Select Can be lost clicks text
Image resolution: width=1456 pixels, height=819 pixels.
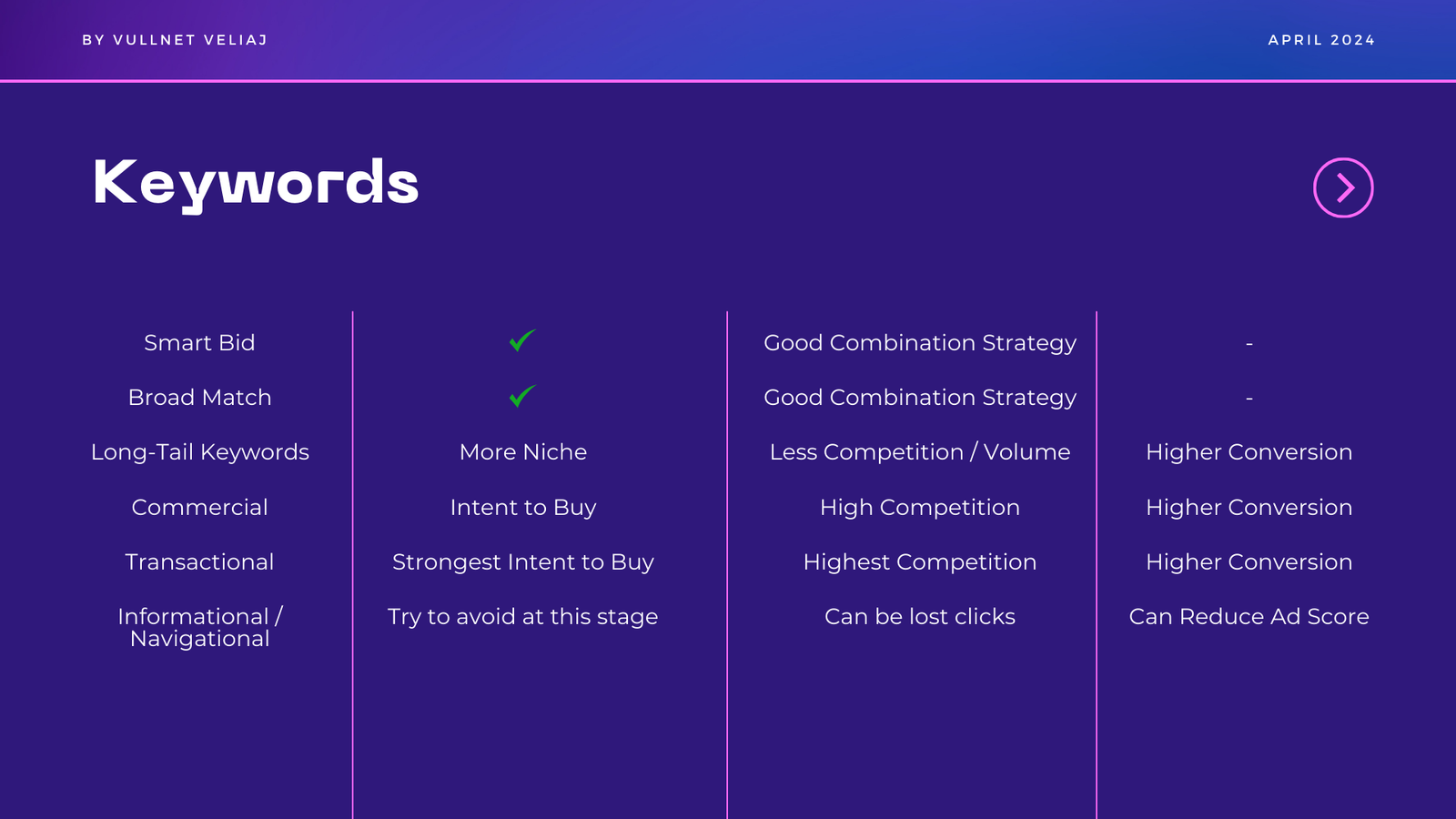pos(920,617)
